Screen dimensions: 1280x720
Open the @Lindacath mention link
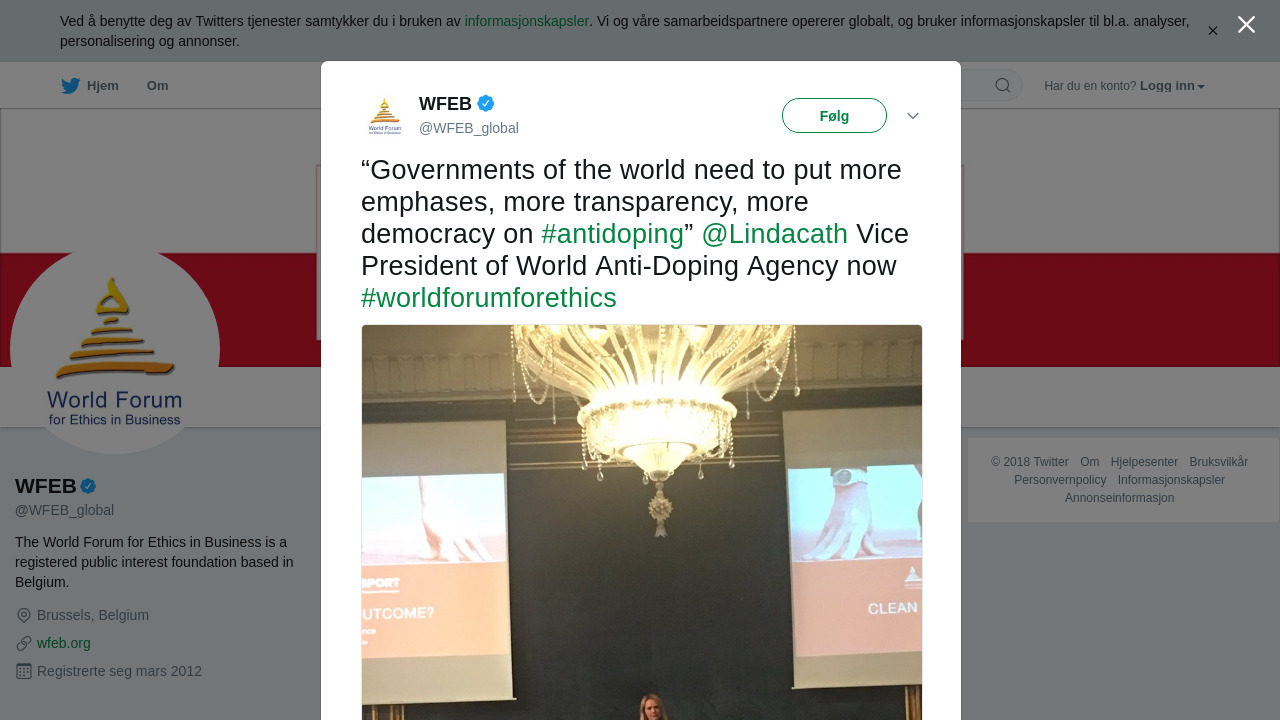pyautogui.click(x=774, y=234)
